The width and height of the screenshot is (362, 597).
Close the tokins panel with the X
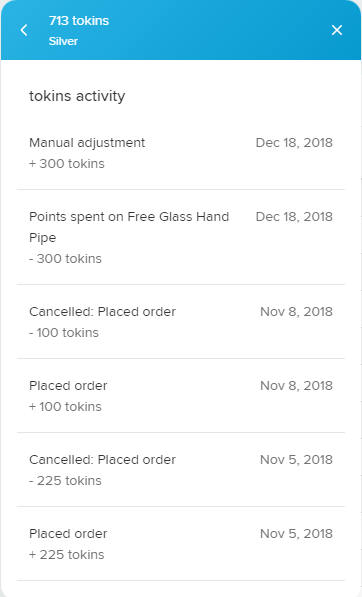(x=337, y=30)
